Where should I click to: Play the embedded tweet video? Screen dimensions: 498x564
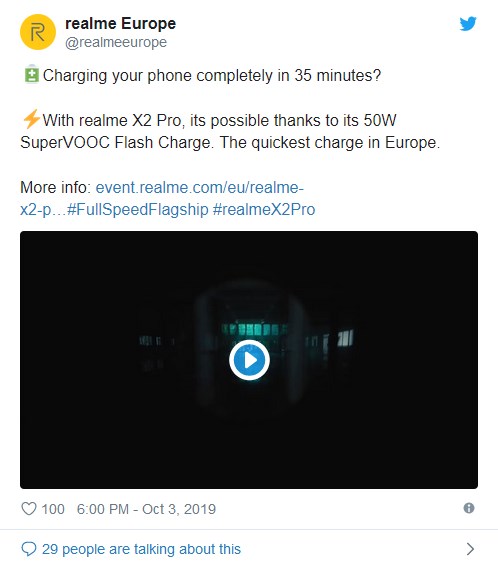click(x=249, y=360)
